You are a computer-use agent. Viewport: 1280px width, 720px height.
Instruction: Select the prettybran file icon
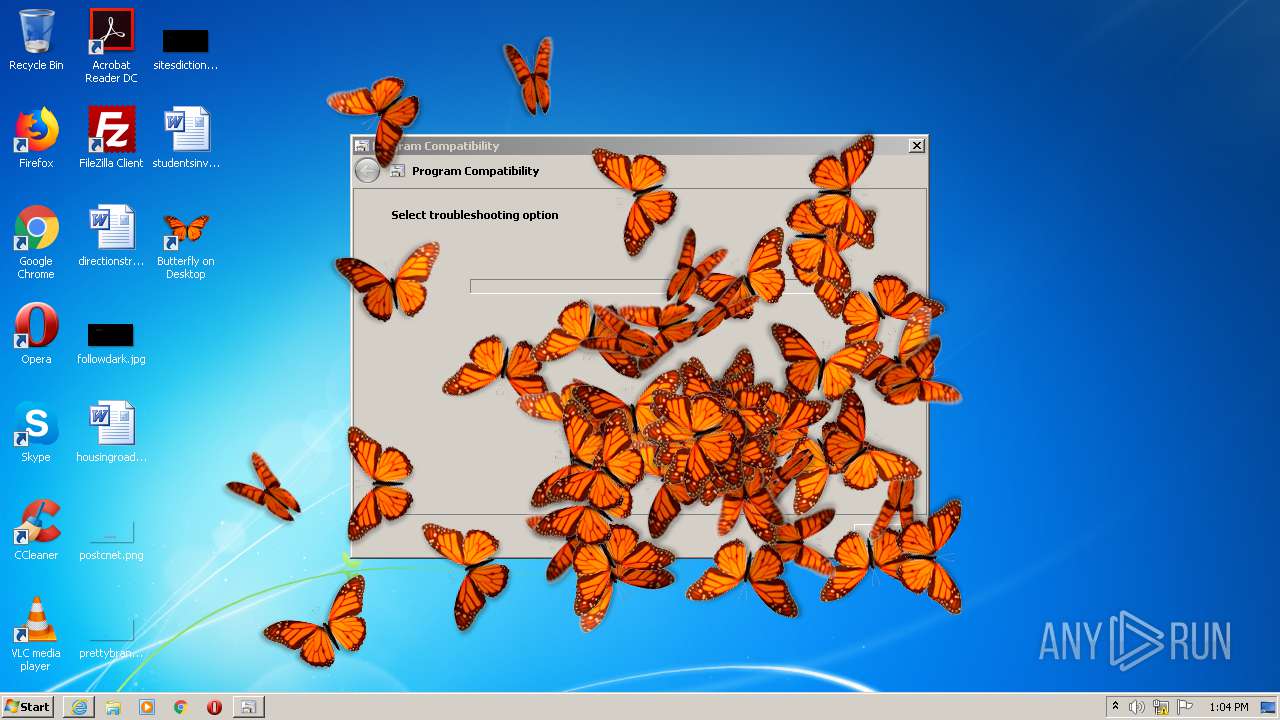[x=111, y=636]
